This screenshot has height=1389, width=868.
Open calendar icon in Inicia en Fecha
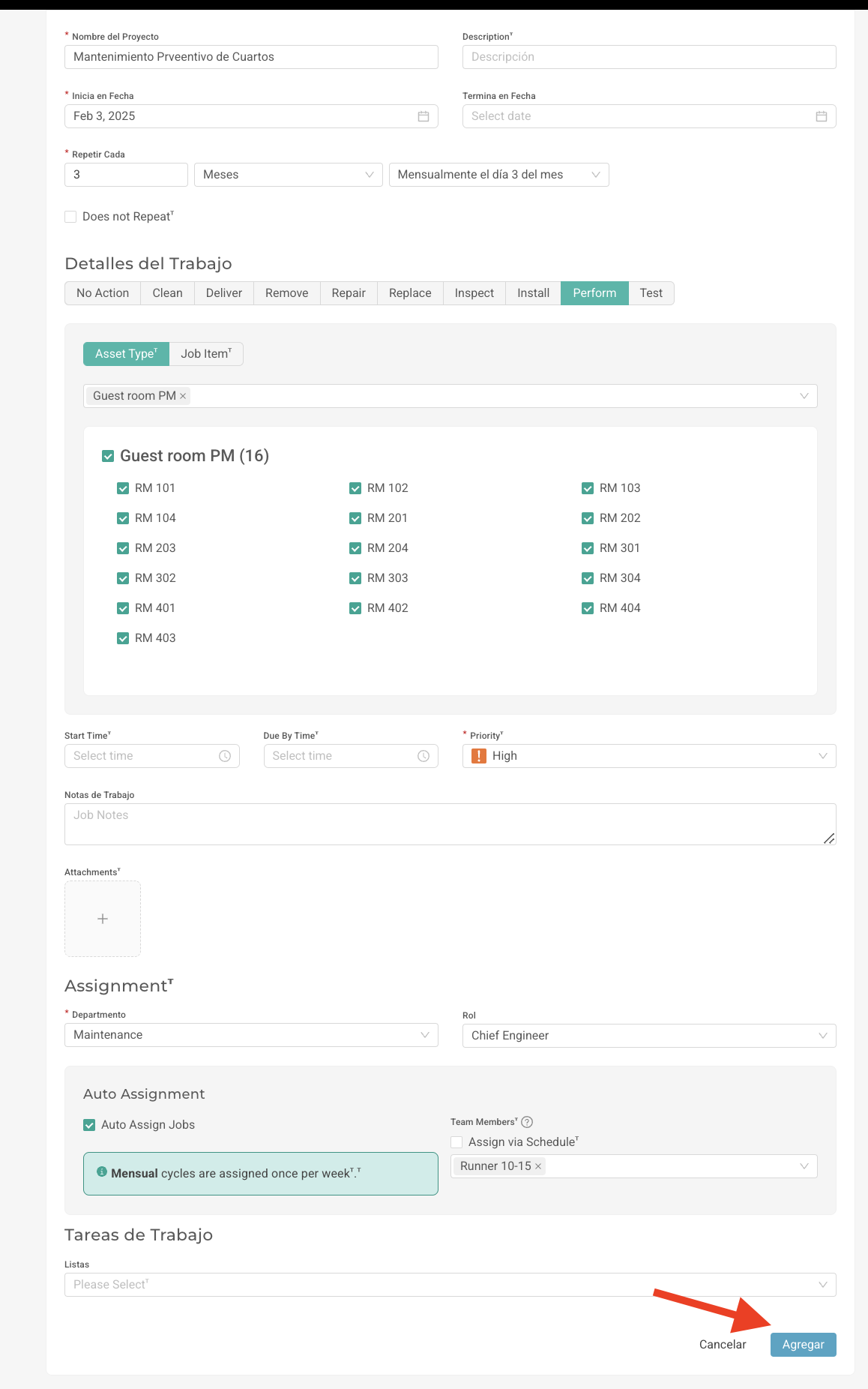pos(423,116)
